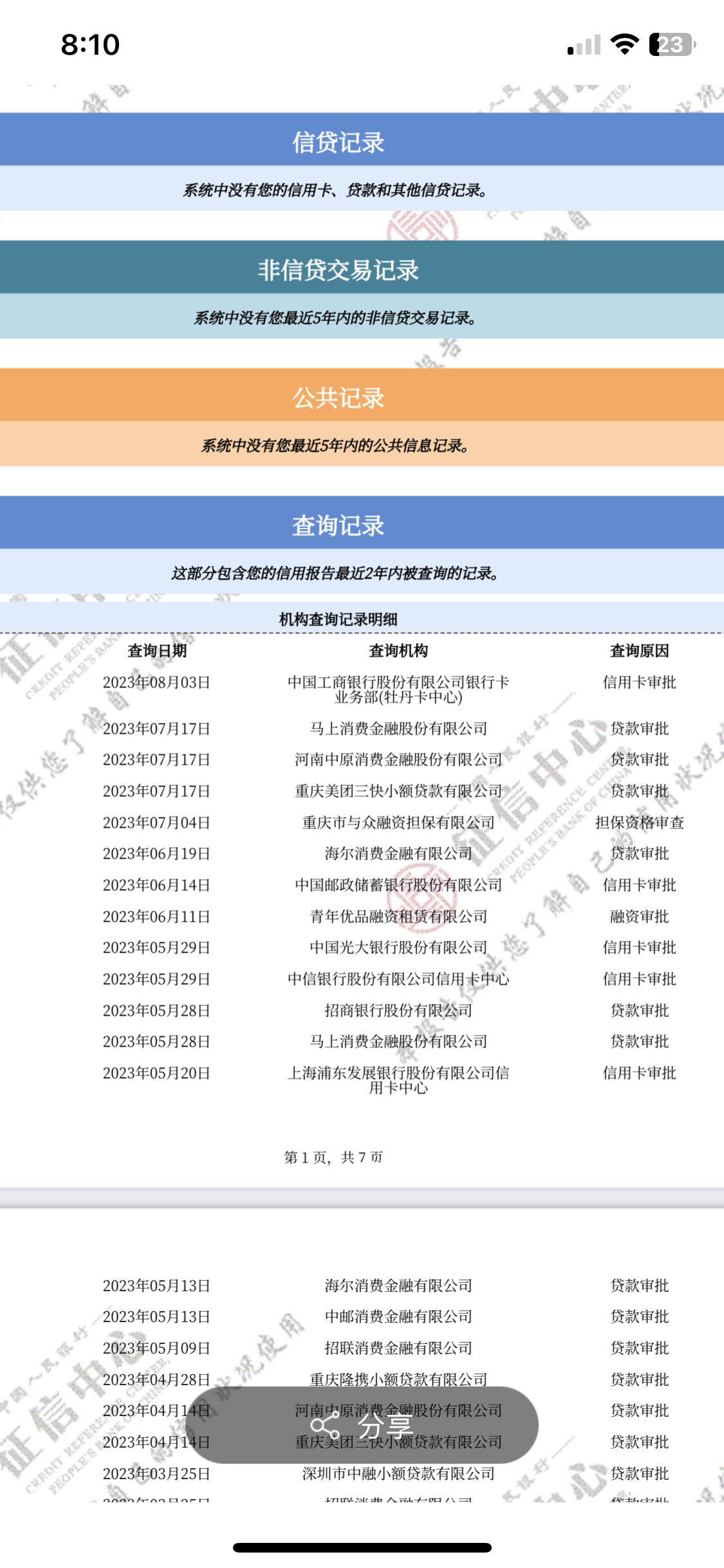The width and height of the screenshot is (724, 1568).
Task: Click 中国邮政储蓄银行股份有限公司 institution name
Action: [398, 885]
